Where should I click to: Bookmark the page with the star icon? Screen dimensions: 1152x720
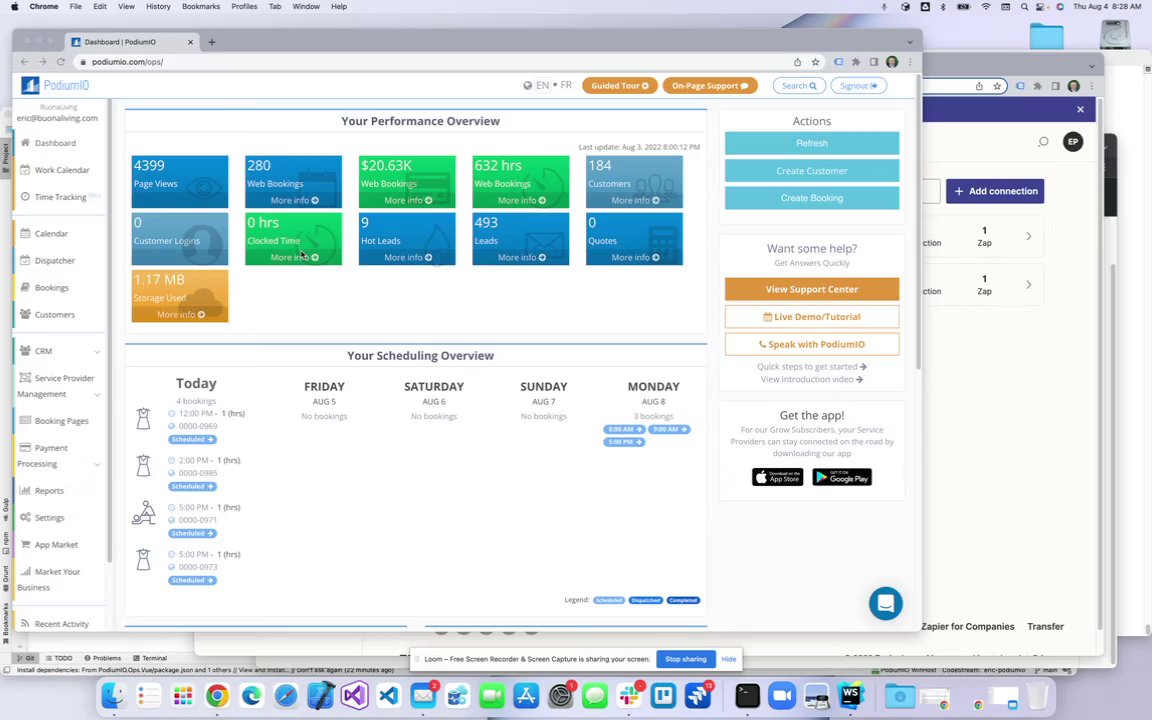[x=816, y=62]
